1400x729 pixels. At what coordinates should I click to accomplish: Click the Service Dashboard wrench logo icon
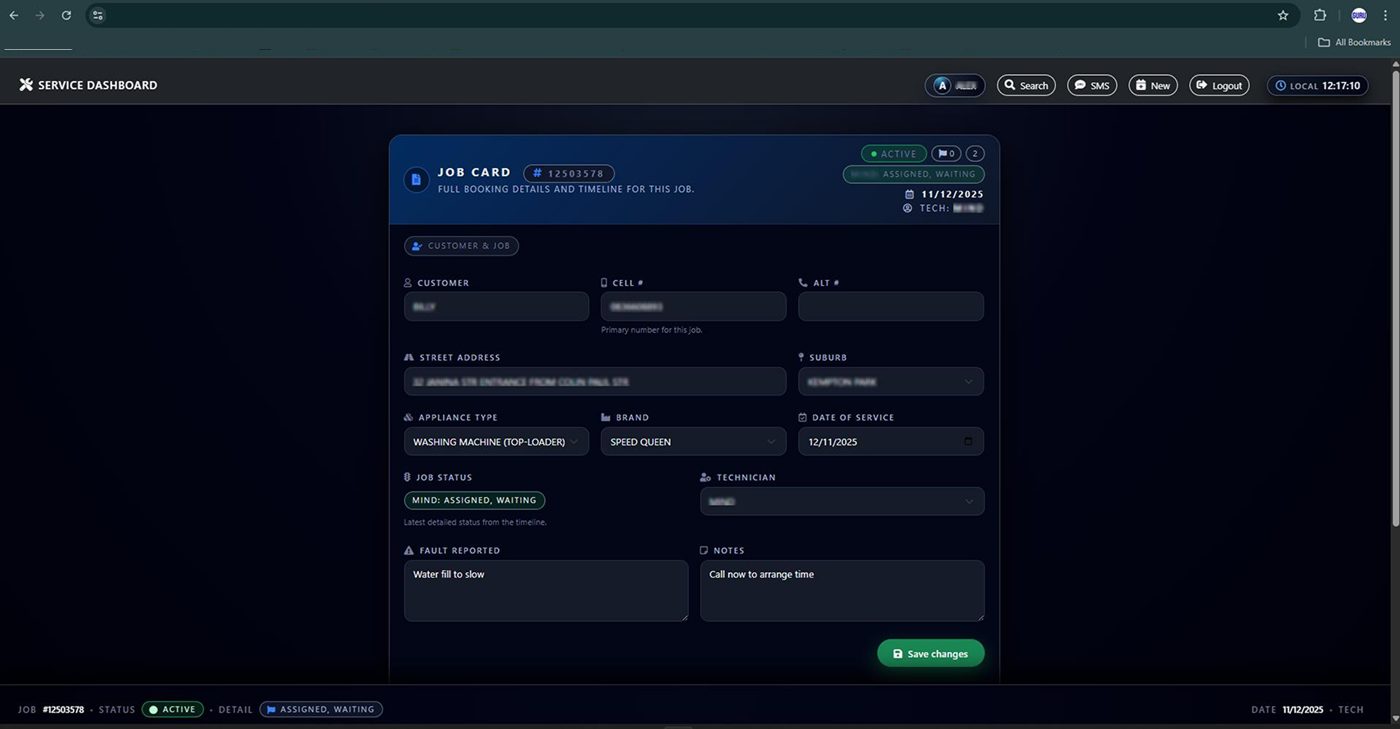pos(26,85)
